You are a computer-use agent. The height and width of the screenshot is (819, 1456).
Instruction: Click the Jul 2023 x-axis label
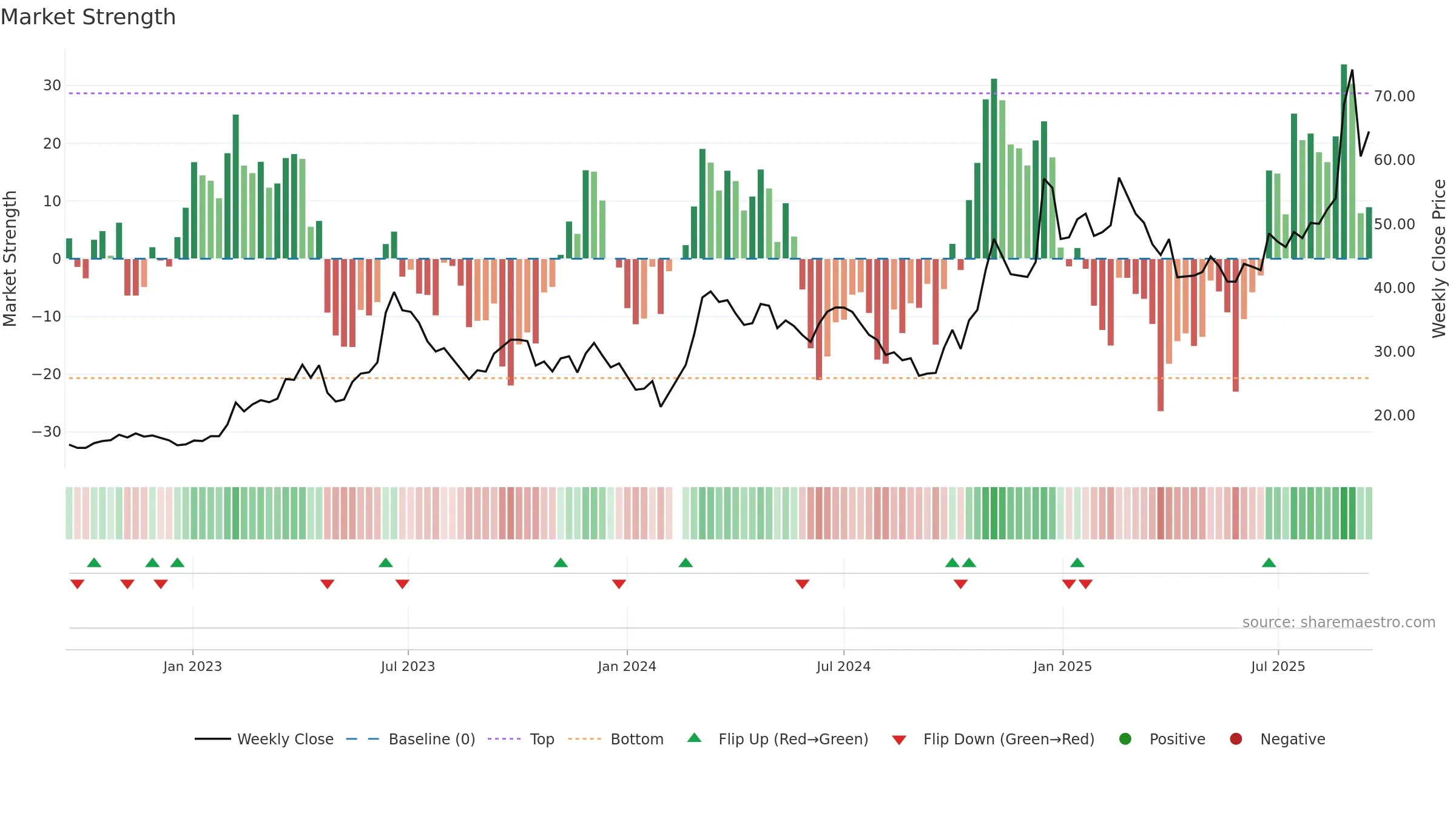[x=408, y=666]
